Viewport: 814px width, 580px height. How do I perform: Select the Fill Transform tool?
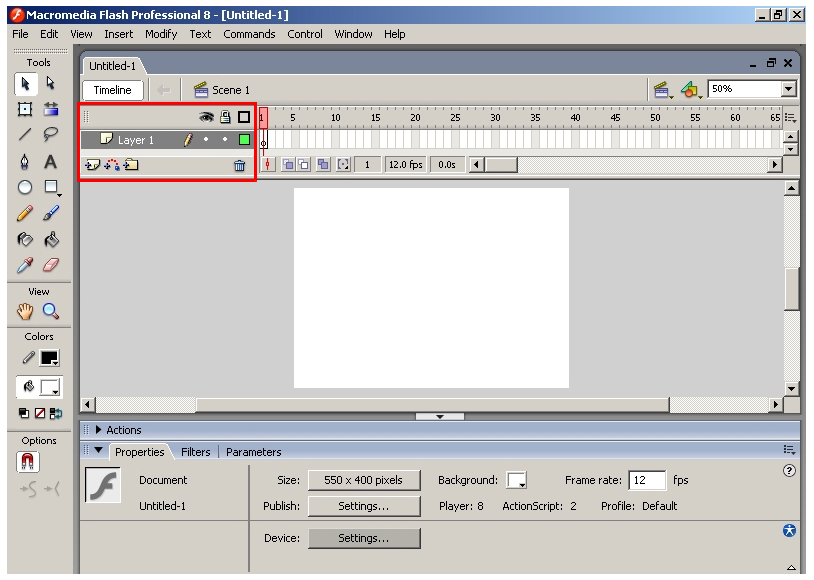coord(51,109)
